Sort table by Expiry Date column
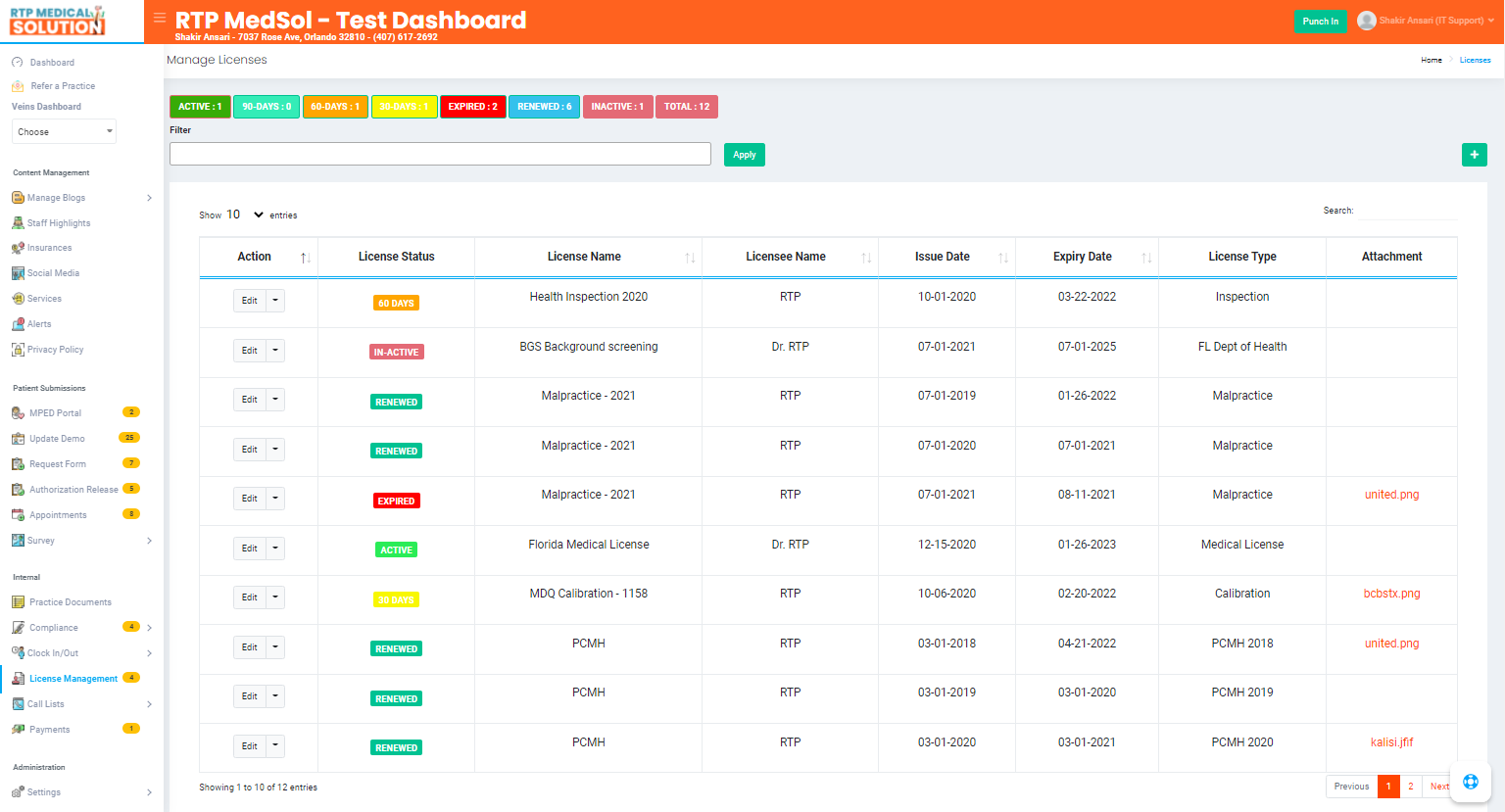1505x812 pixels. pos(1087,257)
